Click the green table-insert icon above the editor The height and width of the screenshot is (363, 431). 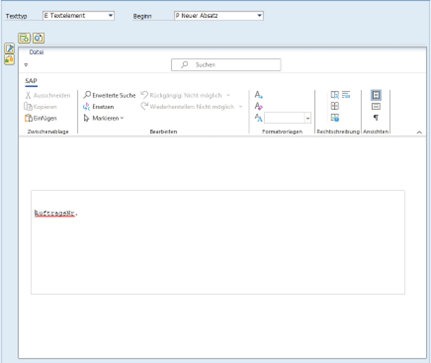tap(24, 38)
